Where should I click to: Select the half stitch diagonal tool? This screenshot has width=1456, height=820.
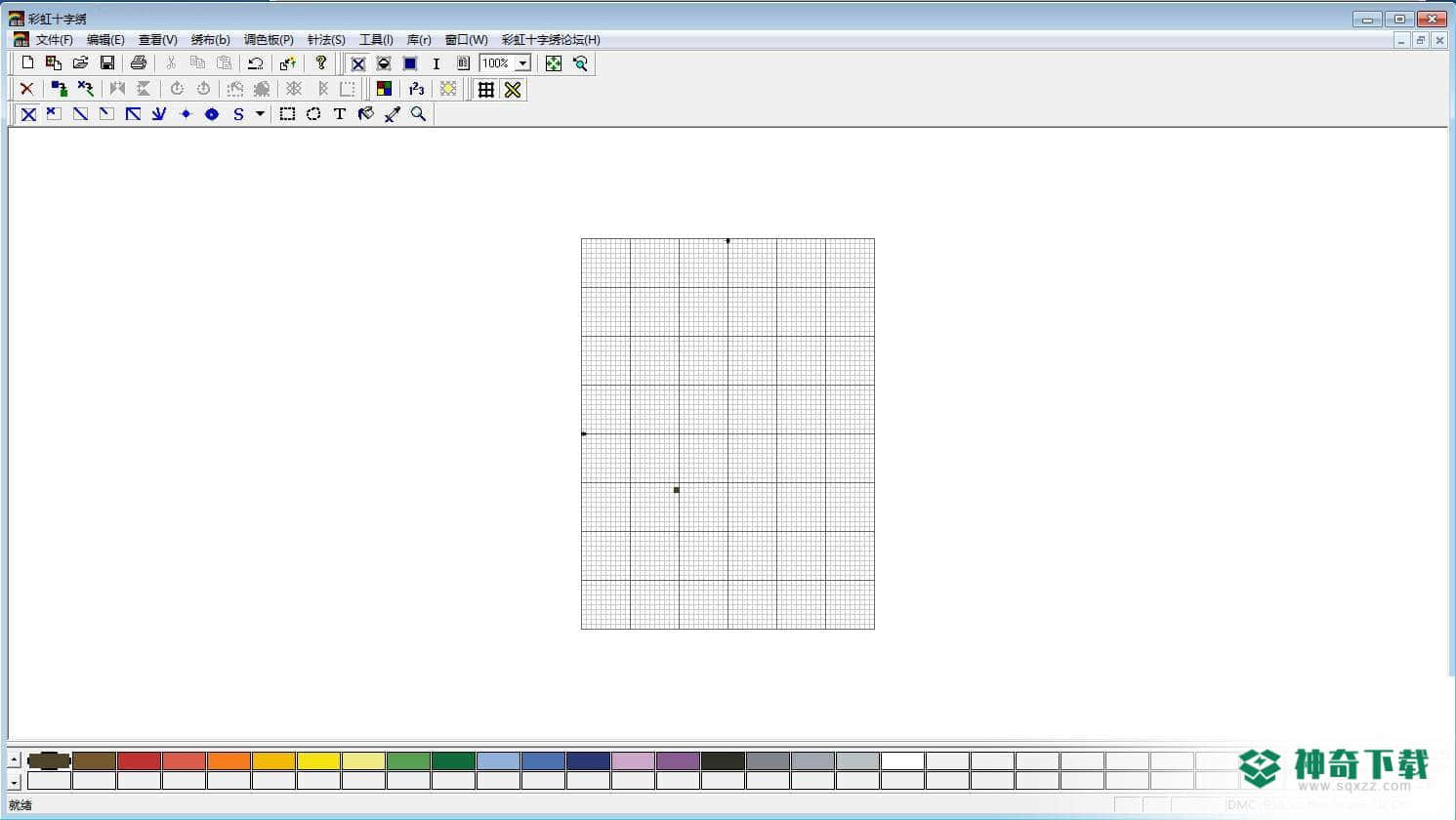(x=81, y=114)
